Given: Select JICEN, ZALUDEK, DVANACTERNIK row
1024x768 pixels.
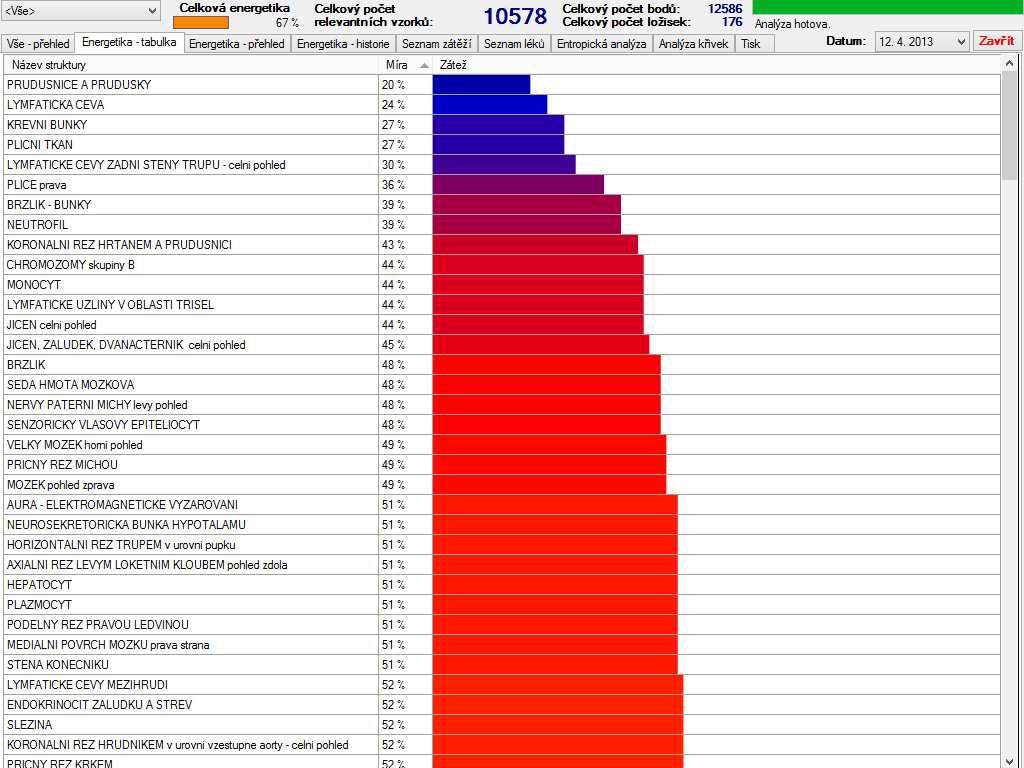Looking at the screenshot, I should (x=502, y=345).
